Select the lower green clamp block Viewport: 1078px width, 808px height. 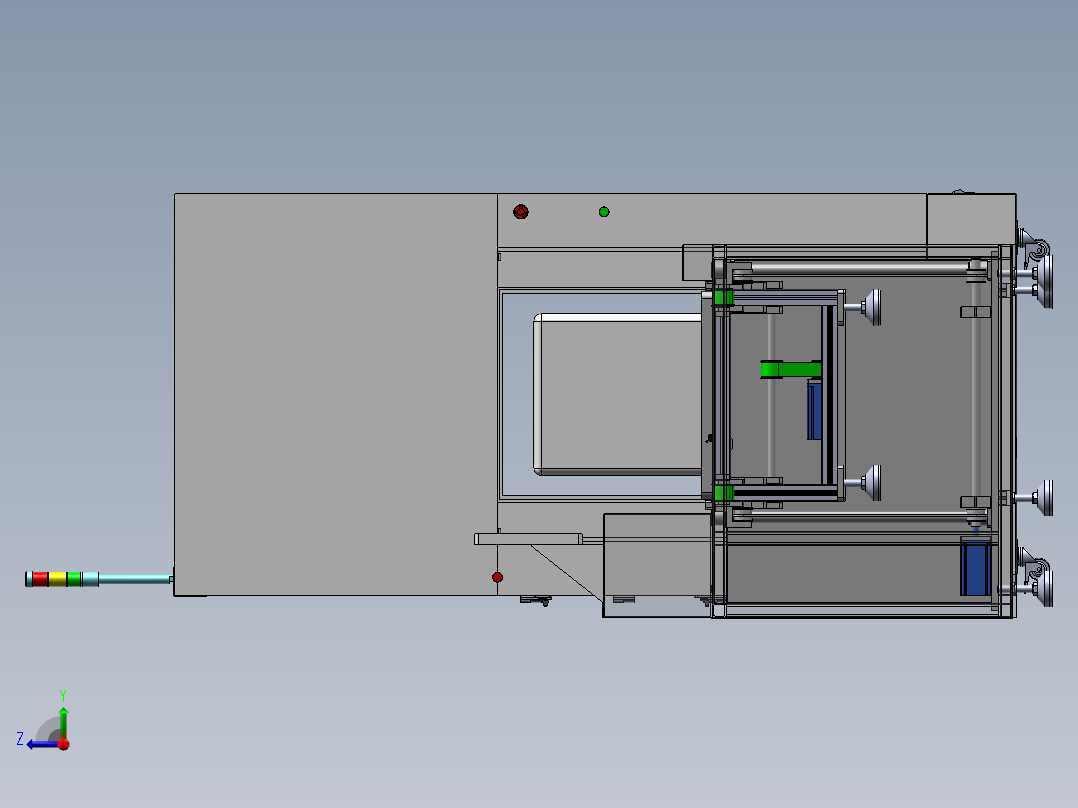click(x=724, y=493)
